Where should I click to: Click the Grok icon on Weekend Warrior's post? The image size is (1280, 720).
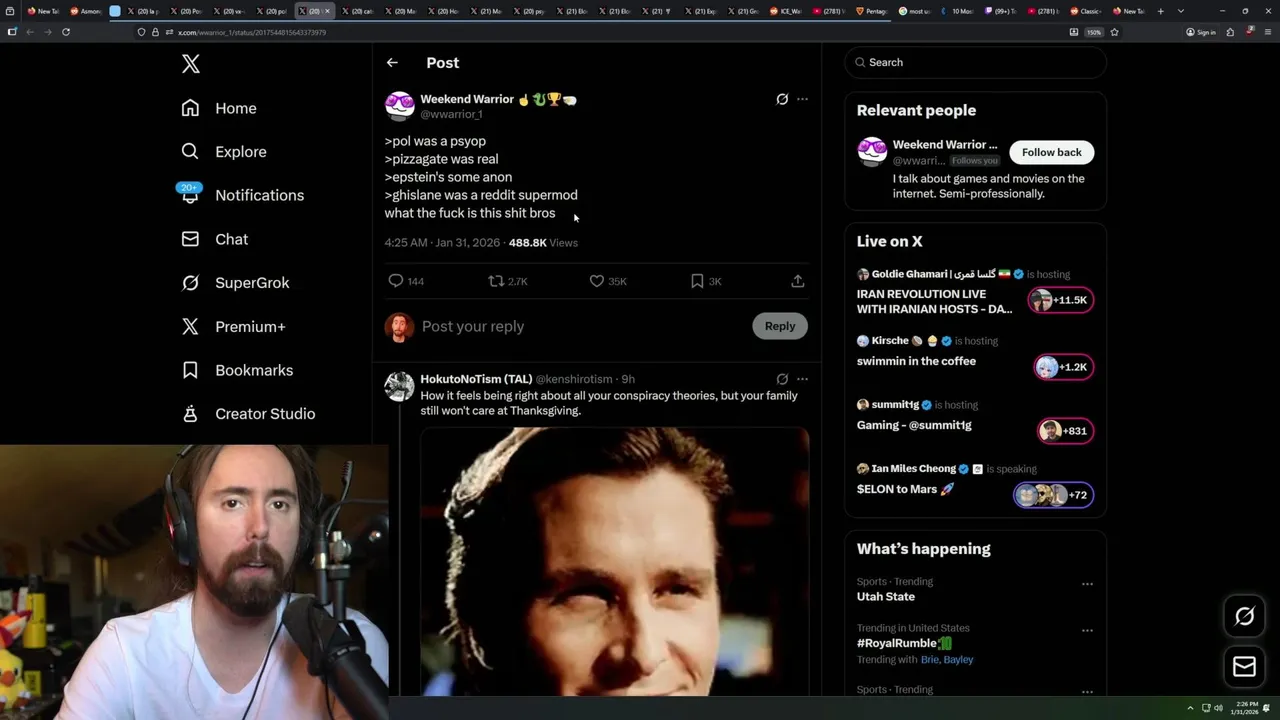coord(782,99)
